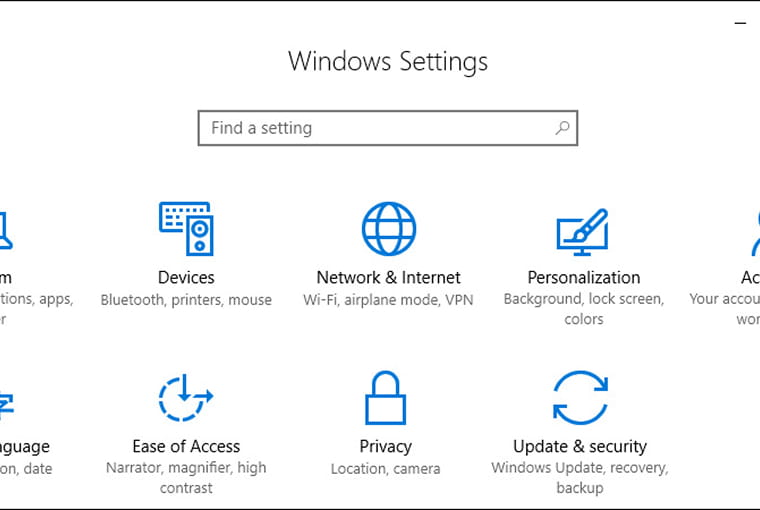
Task: Open the Devices keyboard and speaker icon
Action: click(x=186, y=229)
